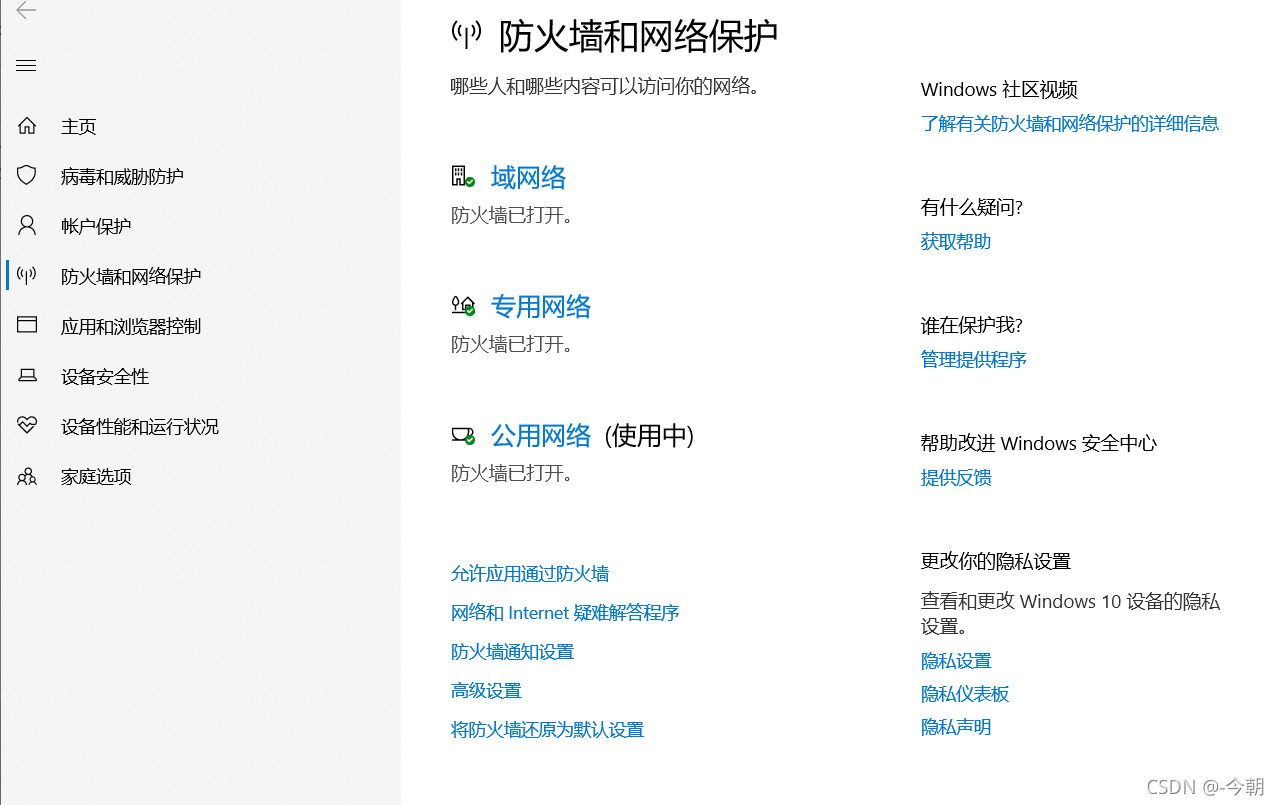Open 域网络 firewall settings
This screenshot has width=1279, height=805.
coord(528,177)
